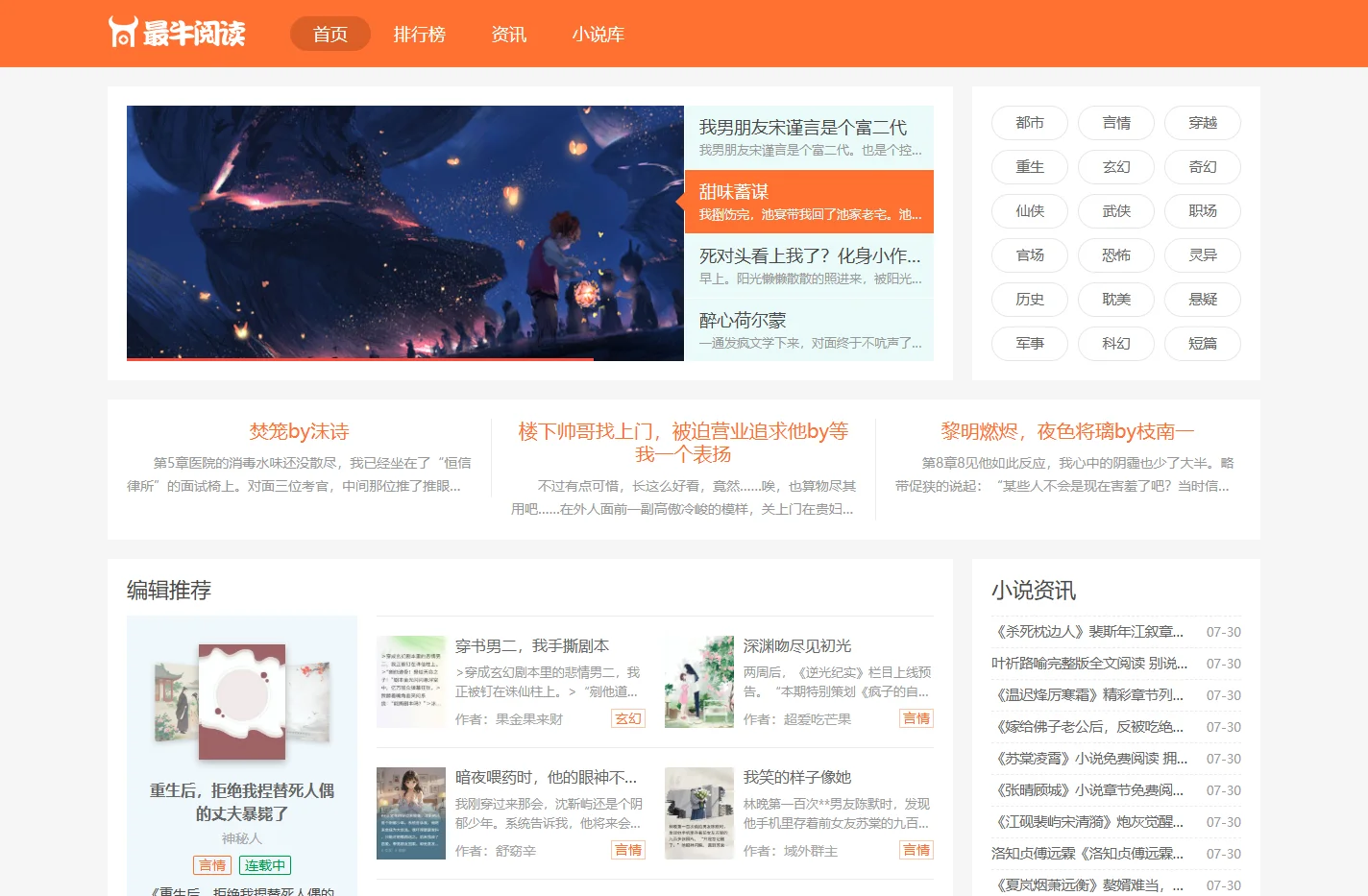Open the cover thumbnail of 我笑的样子像她

(x=699, y=813)
